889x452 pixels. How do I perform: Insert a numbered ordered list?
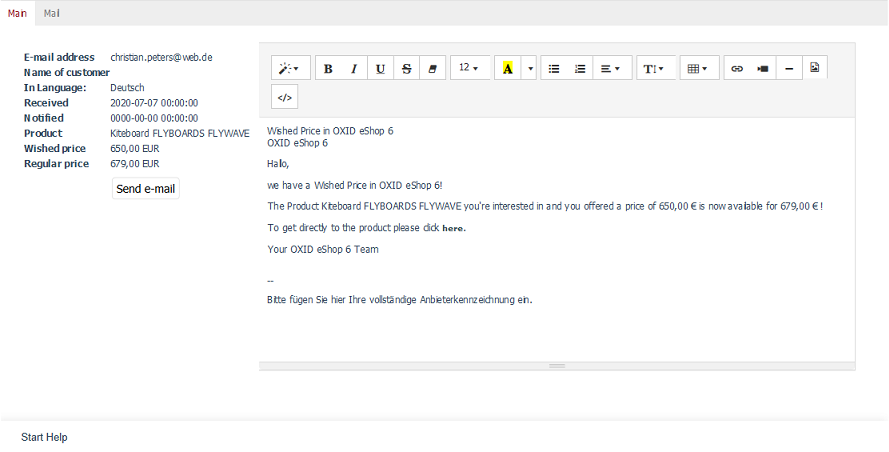[580, 68]
